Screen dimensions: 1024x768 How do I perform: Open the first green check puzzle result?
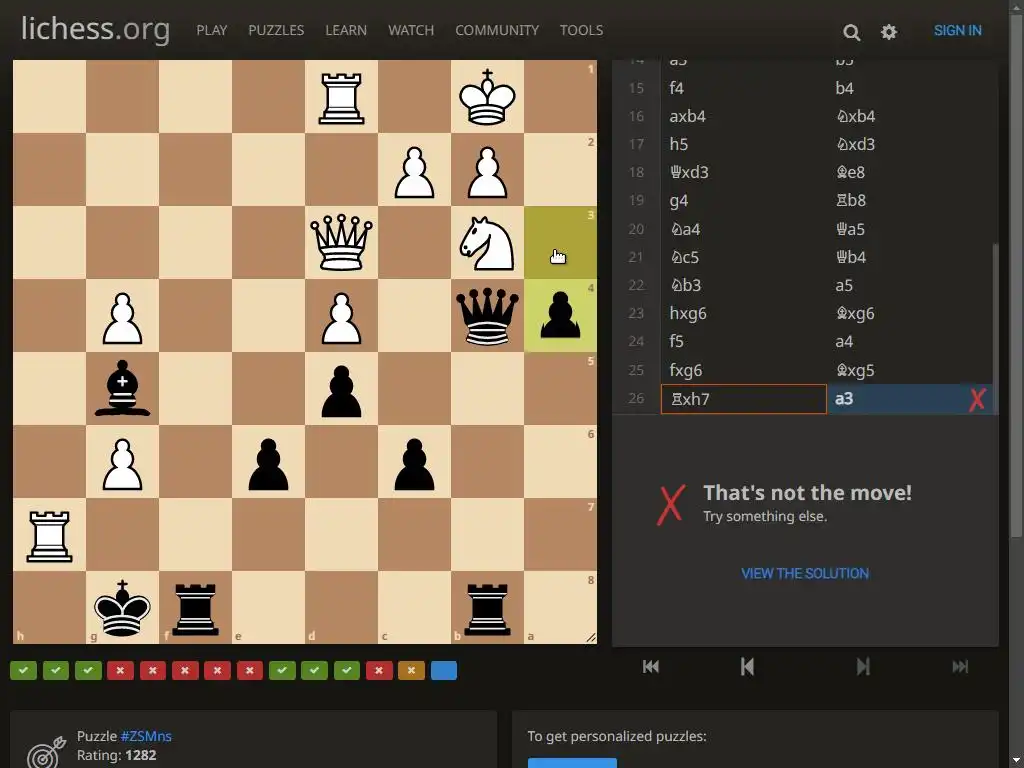24,670
